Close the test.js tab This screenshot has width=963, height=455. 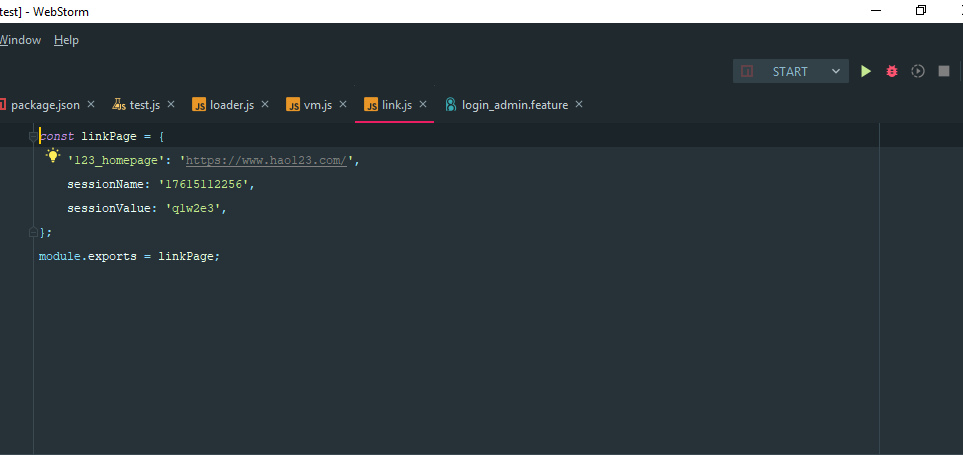tap(171, 104)
